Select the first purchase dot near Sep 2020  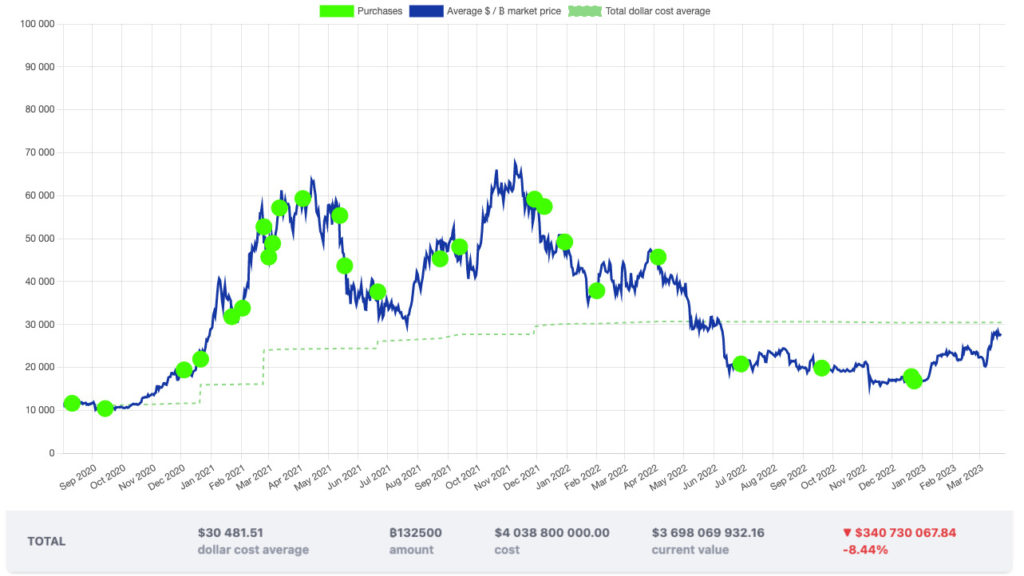pos(70,404)
